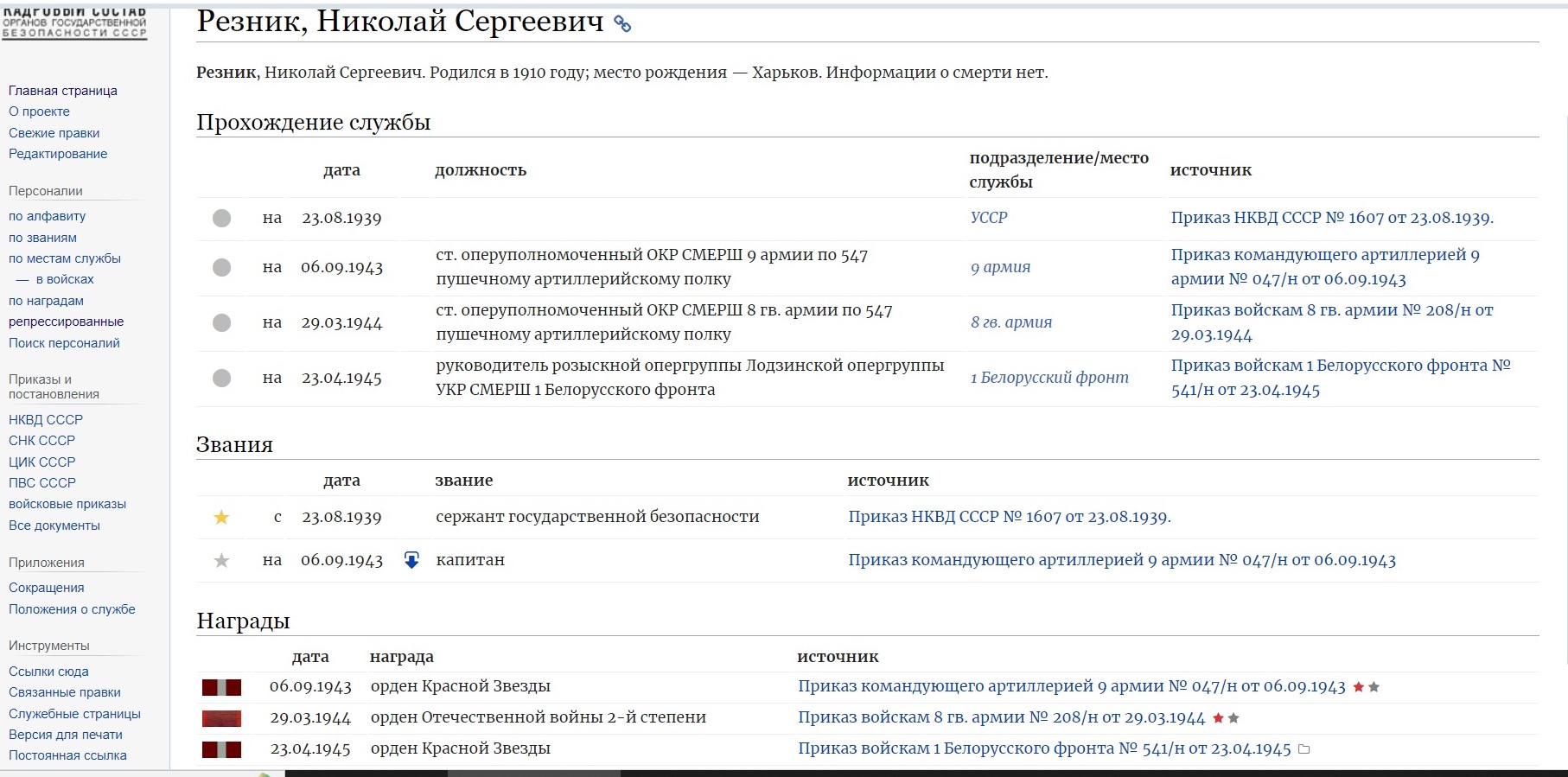This screenshot has height=777, width=1568.
Task: Click the site logo in the sidebar
Action: [x=74, y=23]
